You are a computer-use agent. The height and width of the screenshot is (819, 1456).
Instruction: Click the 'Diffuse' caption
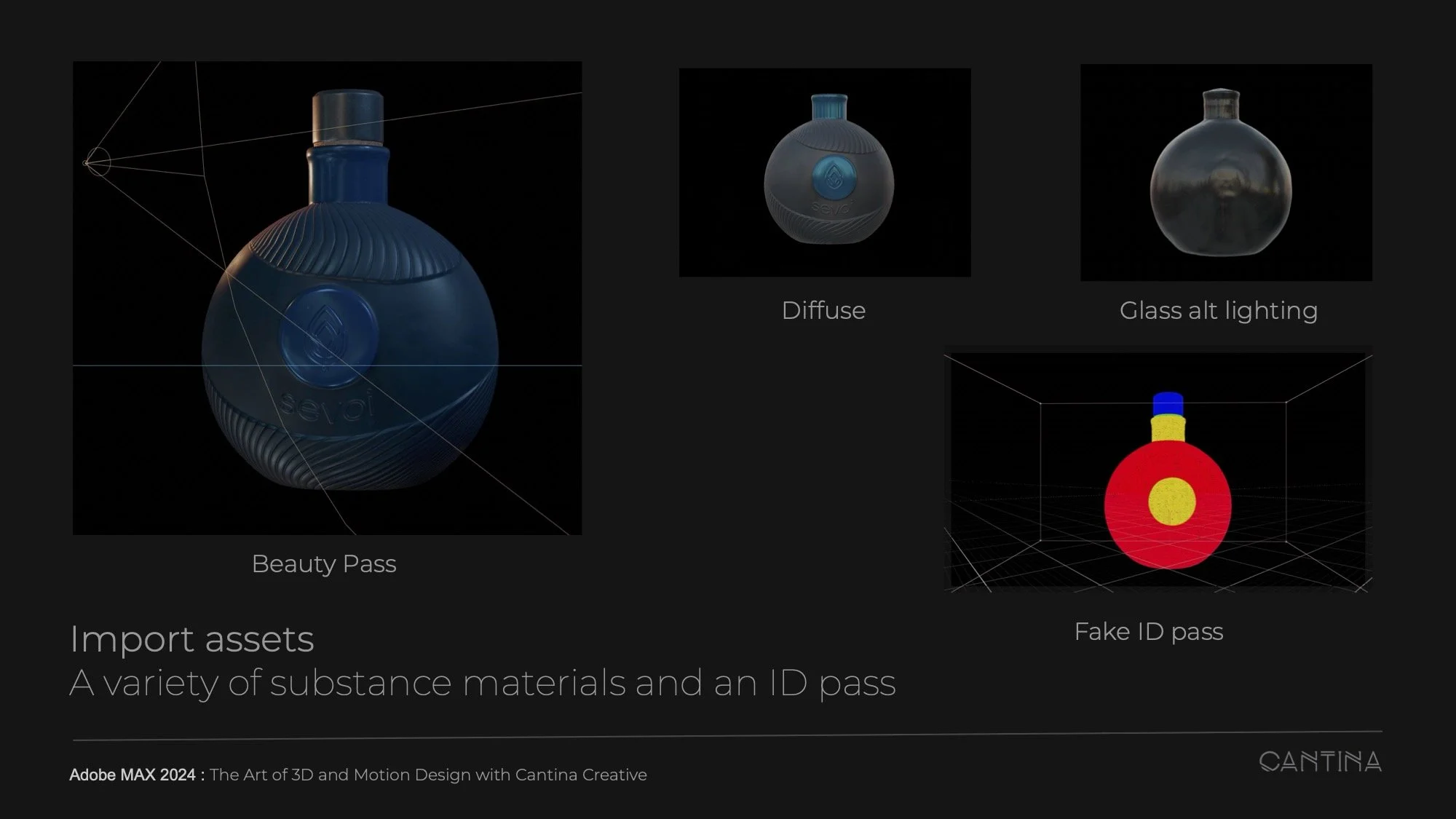tap(823, 310)
